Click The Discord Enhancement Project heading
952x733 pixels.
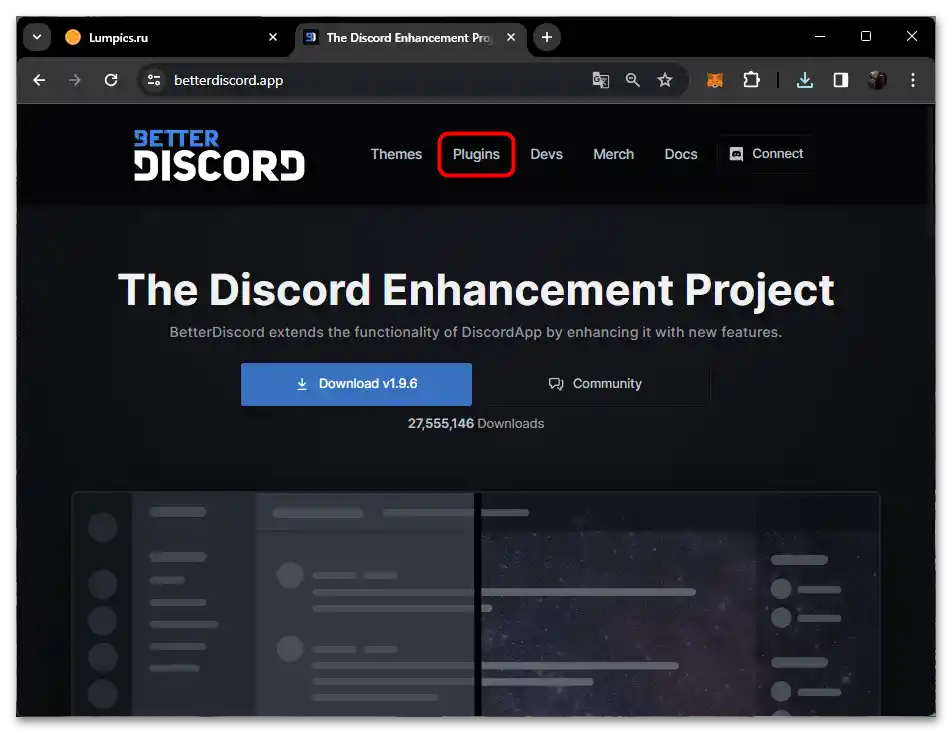pos(476,290)
